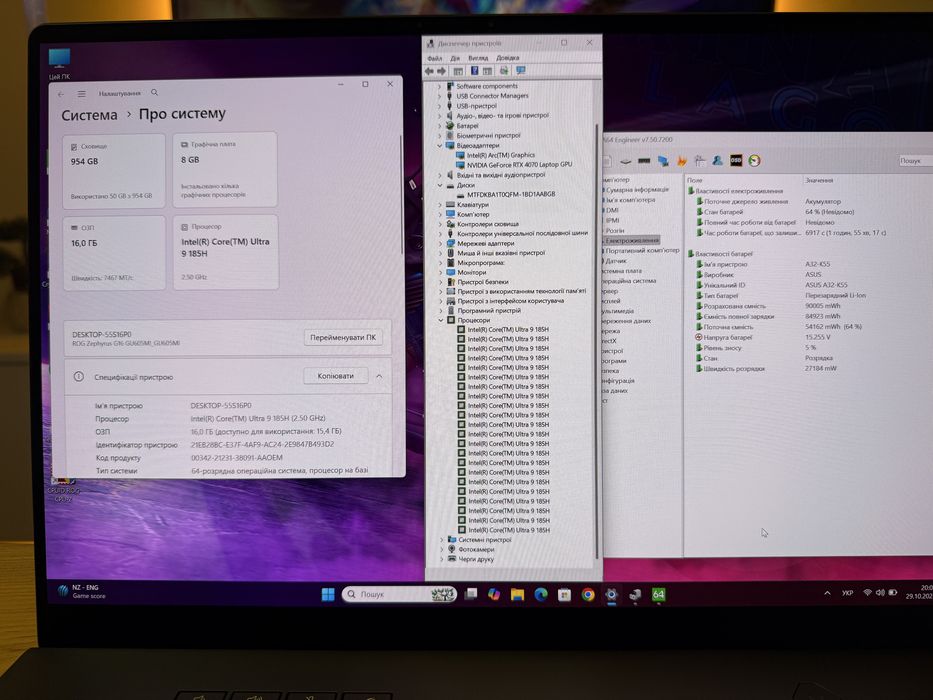
Task: Expand the Мережеві адаптери node
Action: click(440, 243)
